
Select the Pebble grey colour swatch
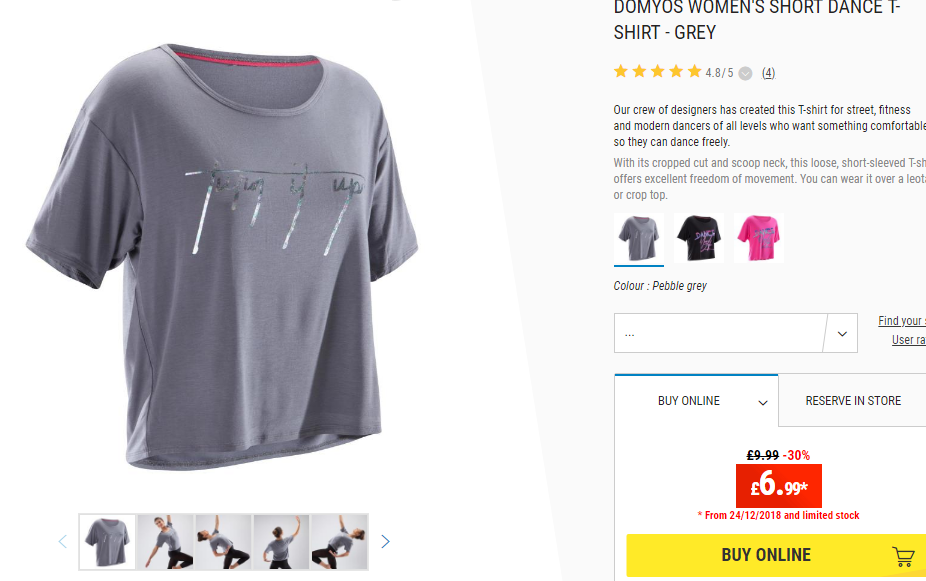(x=639, y=238)
